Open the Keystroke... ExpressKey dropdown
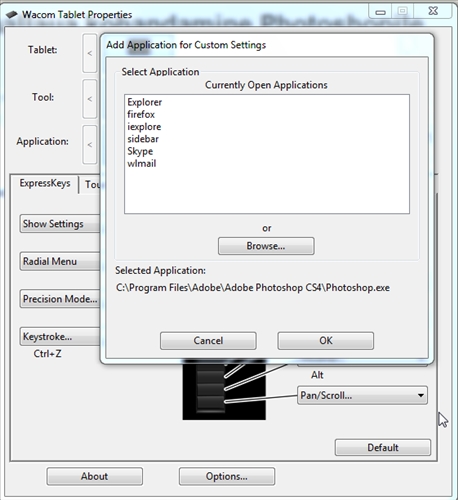The width and height of the screenshot is (458, 500). (x=60, y=337)
